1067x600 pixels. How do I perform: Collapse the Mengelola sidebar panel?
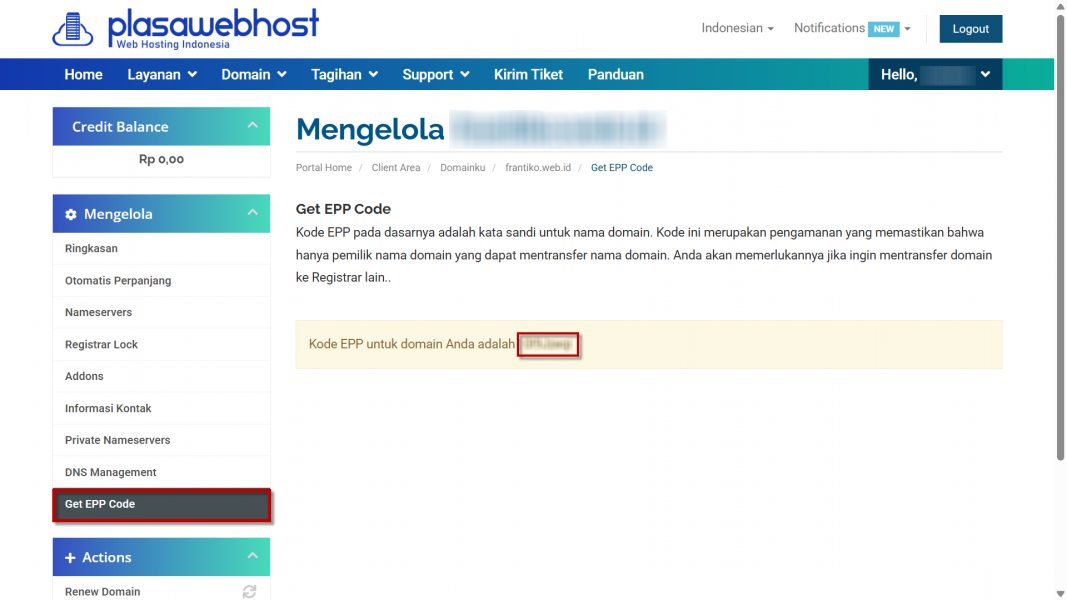pyautogui.click(x=252, y=212)
